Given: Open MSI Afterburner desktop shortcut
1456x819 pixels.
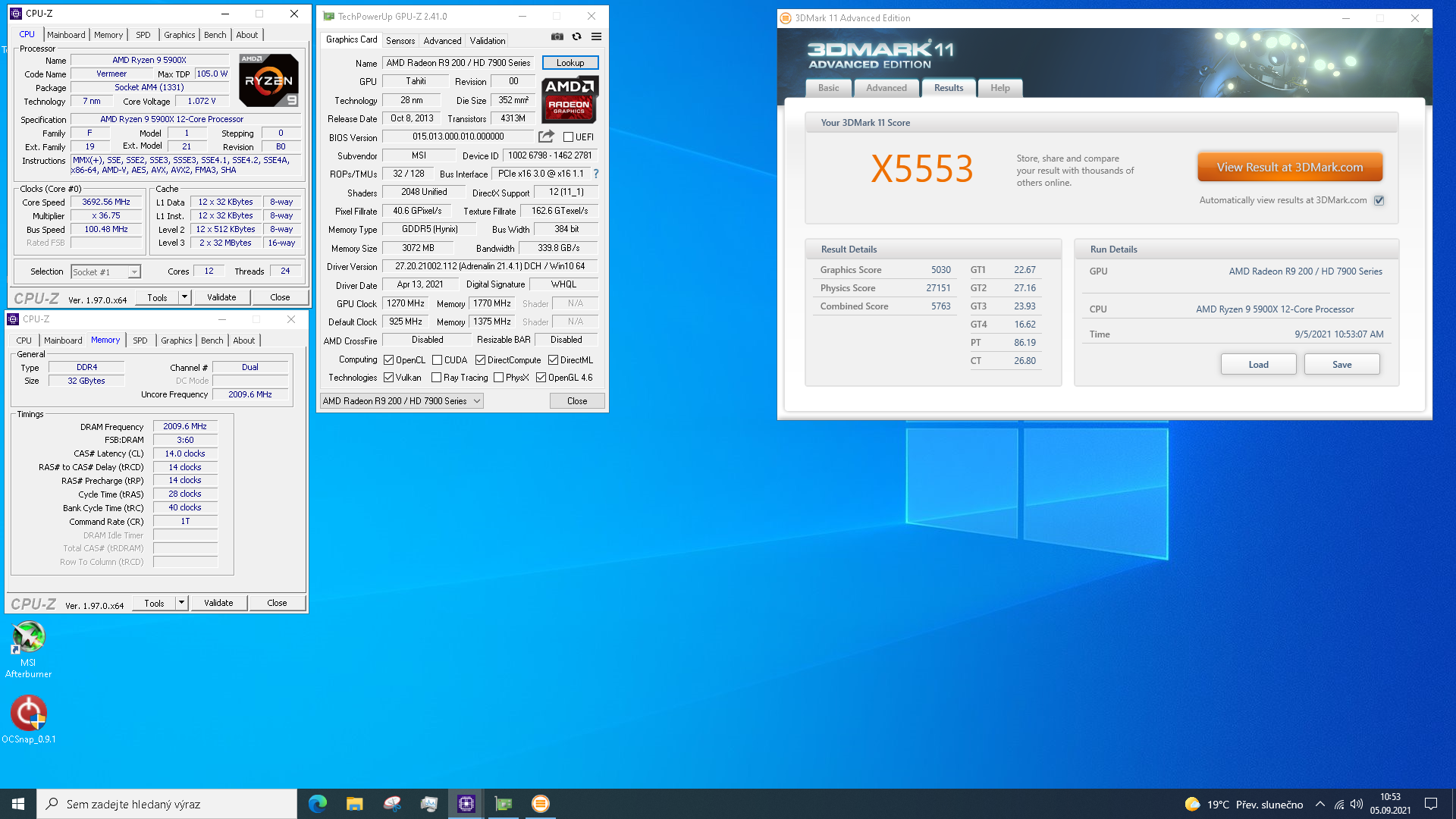Looking at the screenshot, I should point(28,649).
